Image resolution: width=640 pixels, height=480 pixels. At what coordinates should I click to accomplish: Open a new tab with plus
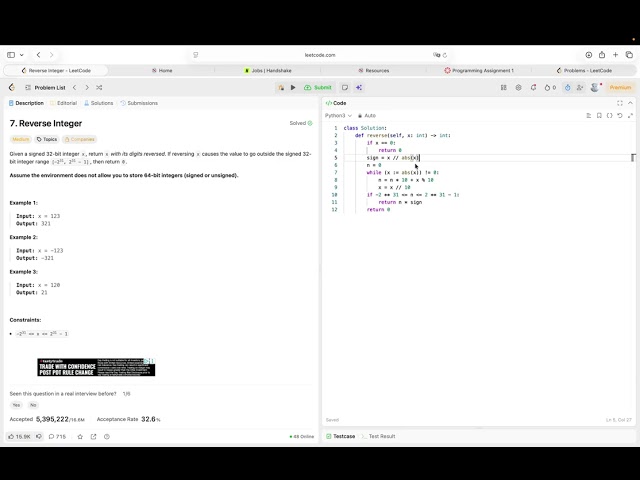click(x=616, y=55)
